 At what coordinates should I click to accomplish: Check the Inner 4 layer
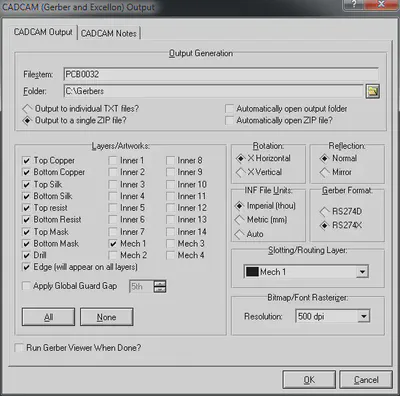113,196
